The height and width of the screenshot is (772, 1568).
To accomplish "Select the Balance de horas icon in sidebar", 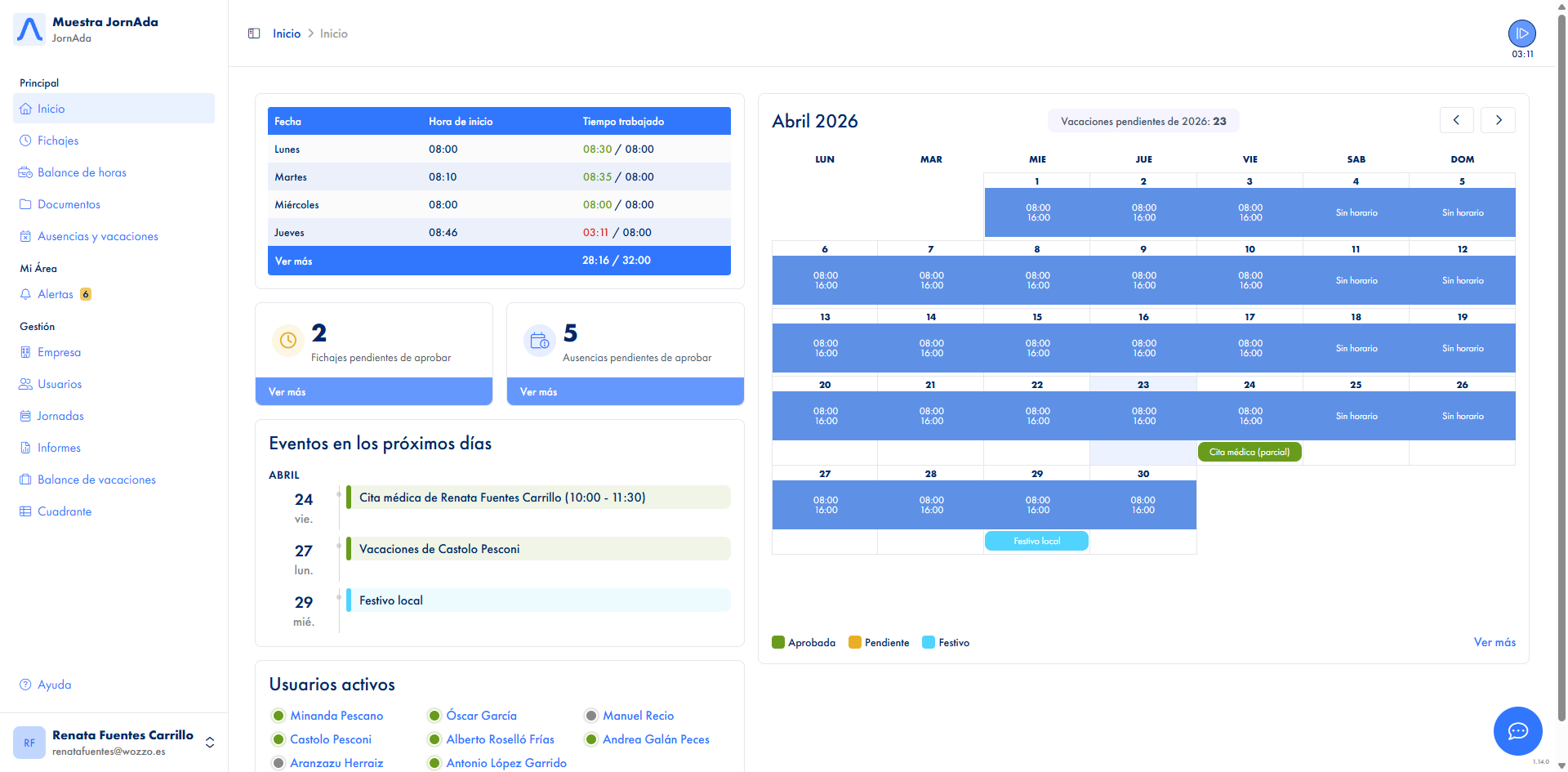I will tap(25, 172).
